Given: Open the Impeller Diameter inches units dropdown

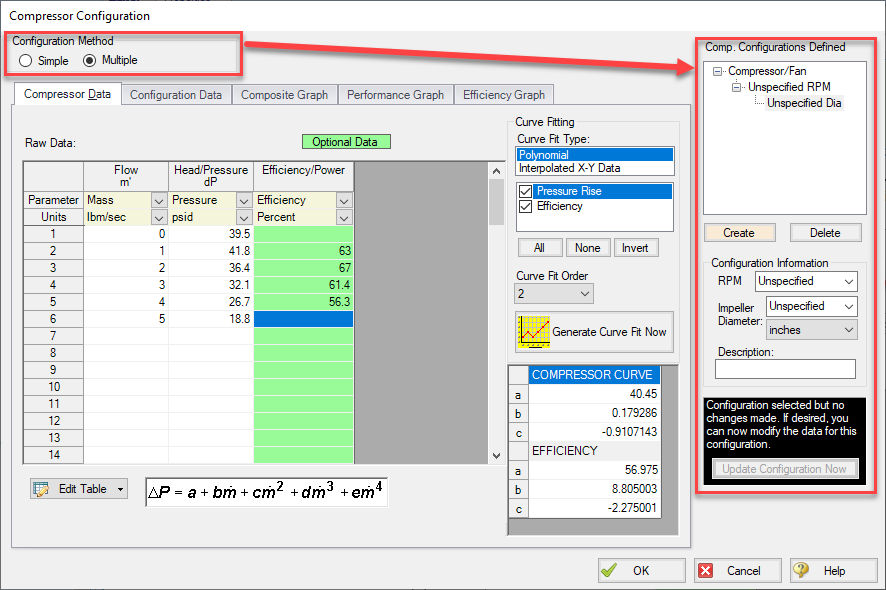Looking at the screenshot, I should pyautogui.click(x=811, y=330).
